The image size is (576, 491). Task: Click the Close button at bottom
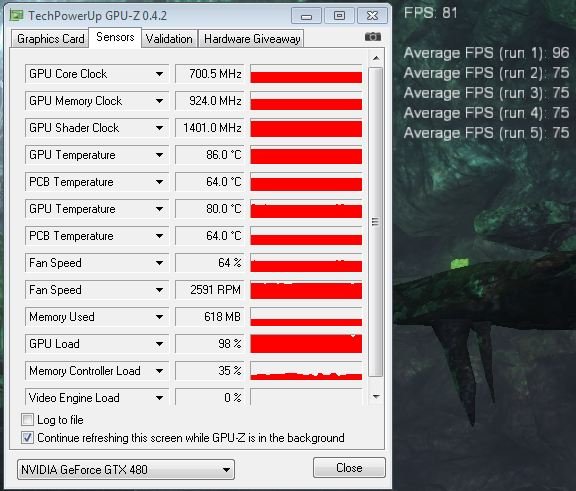coord(349,467)
